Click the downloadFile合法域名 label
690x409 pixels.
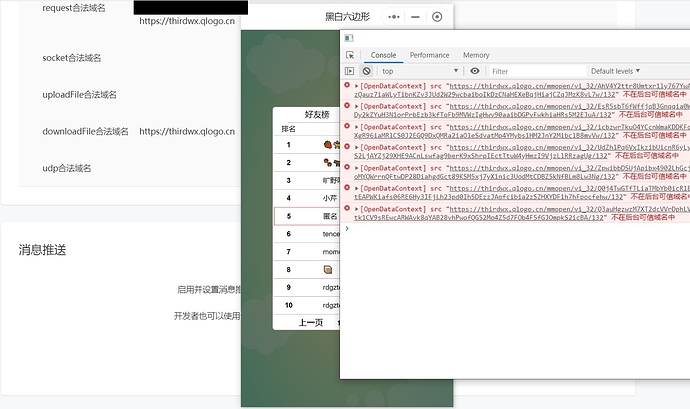[85, 131]
